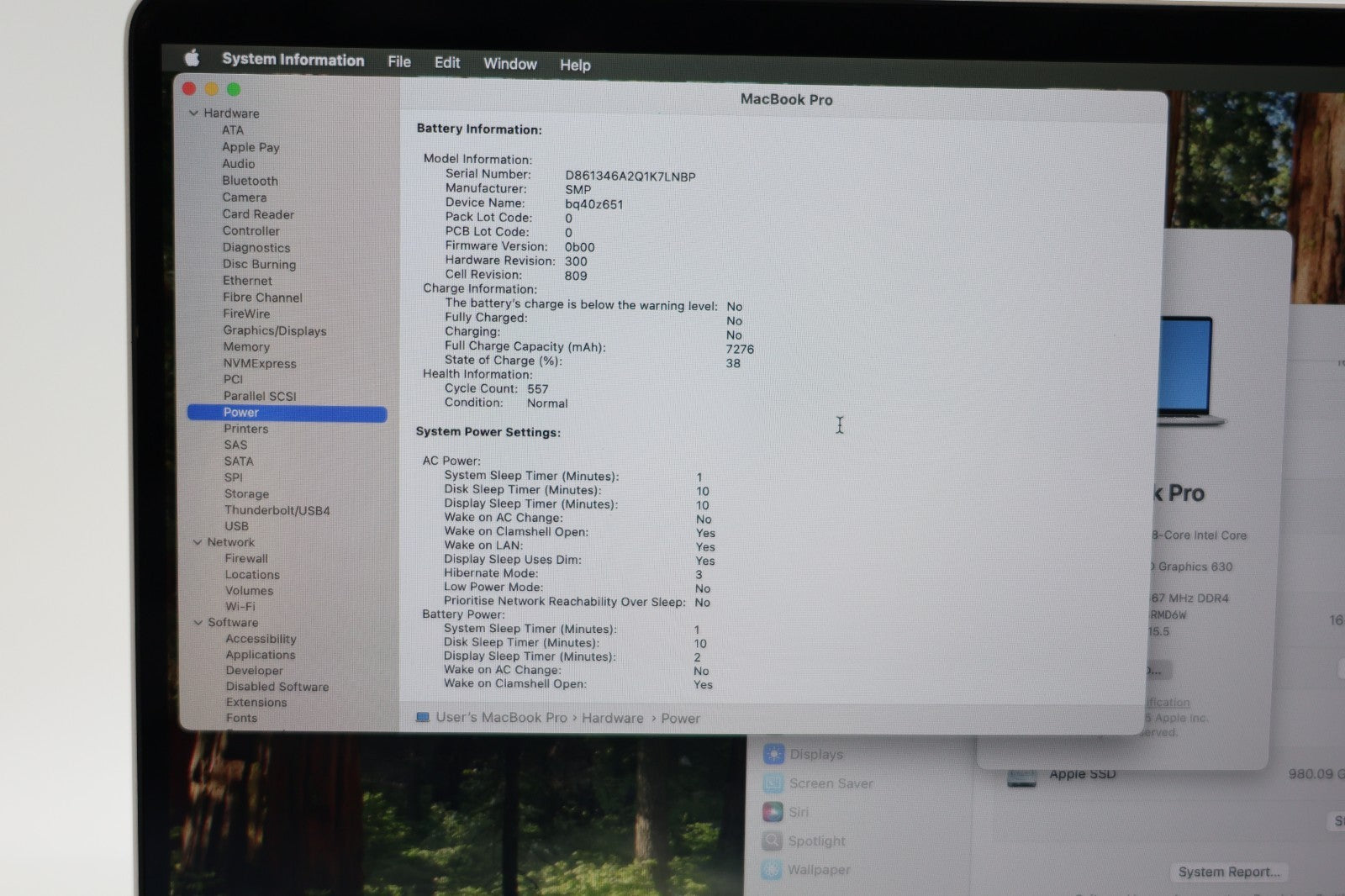Collapse the Hardware section
The width and height of the screenshot is (1345, 896).
pyautogui.click(x=193, y=113)
